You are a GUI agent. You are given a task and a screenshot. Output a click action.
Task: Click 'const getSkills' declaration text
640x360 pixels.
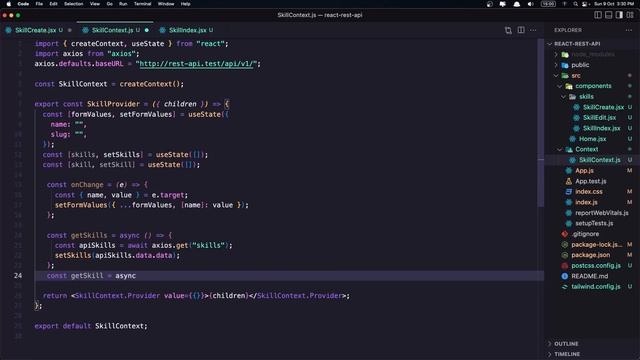pyautogui.click(x=77, y=235)
